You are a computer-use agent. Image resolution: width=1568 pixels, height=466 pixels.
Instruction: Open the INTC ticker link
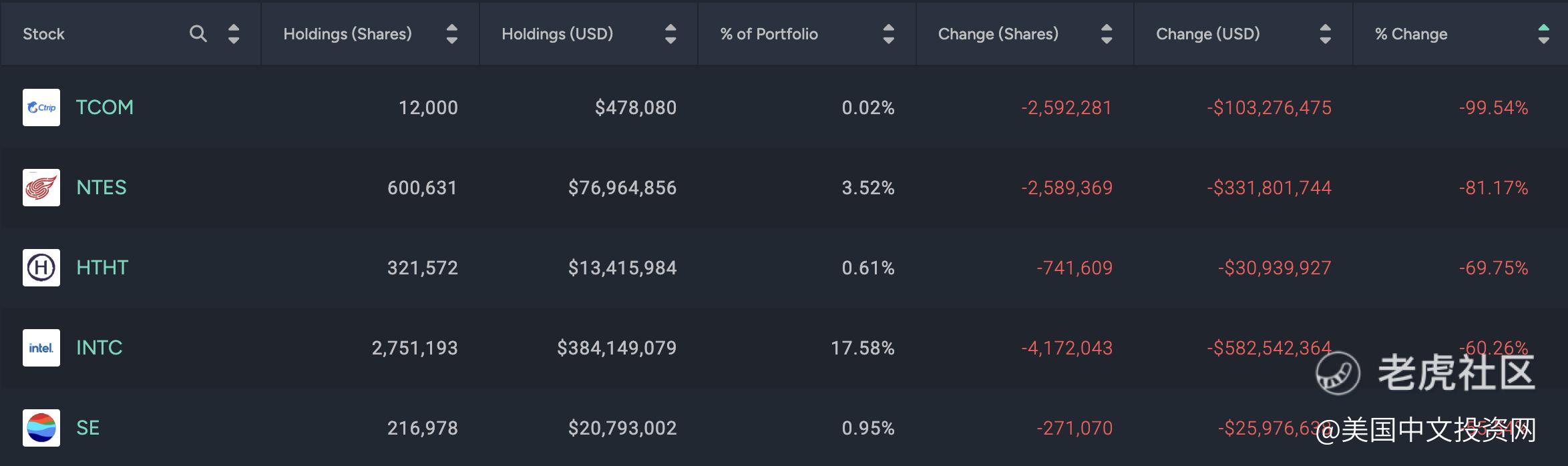100,348
